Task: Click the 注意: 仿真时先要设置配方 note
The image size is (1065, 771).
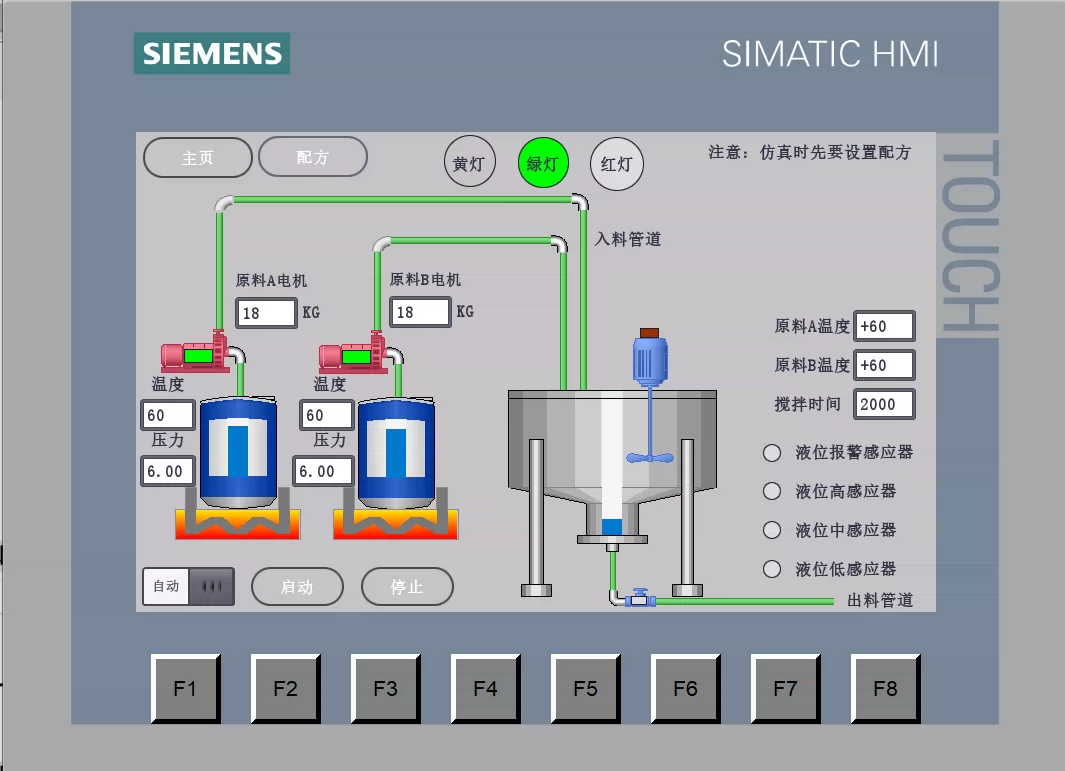Action: 810,152
